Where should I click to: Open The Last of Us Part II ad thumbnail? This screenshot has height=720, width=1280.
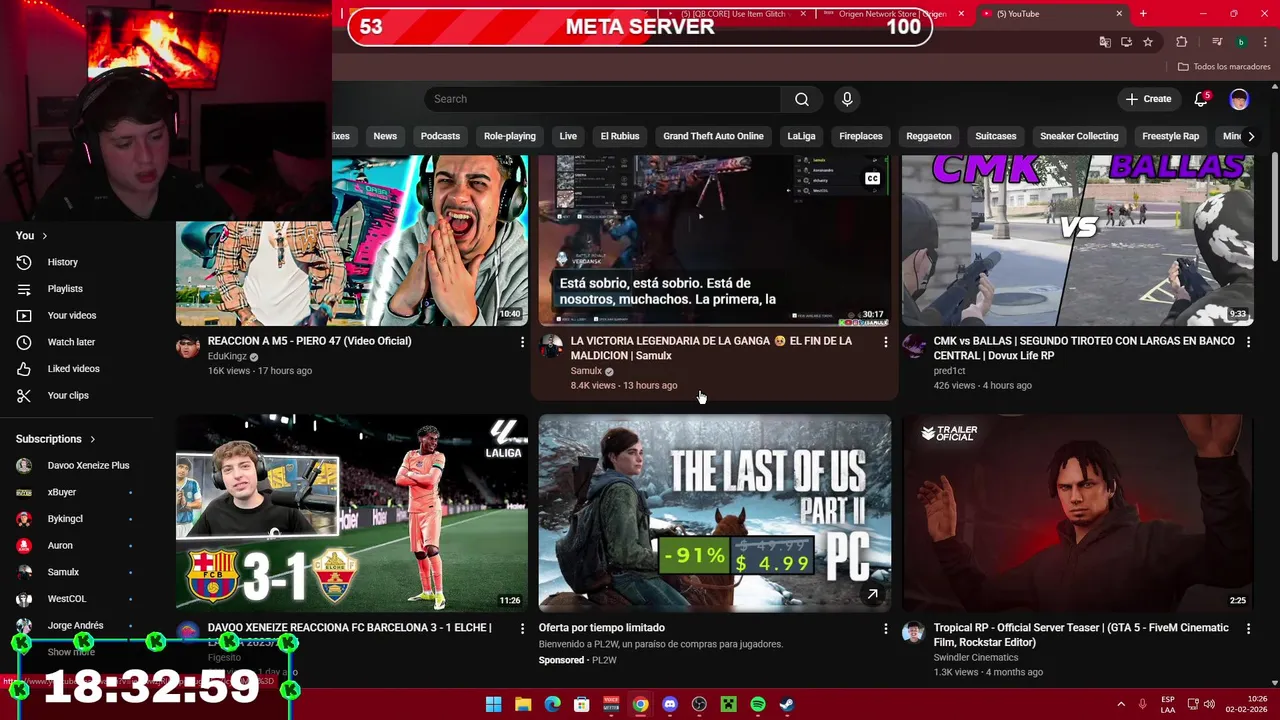[715, 513]
